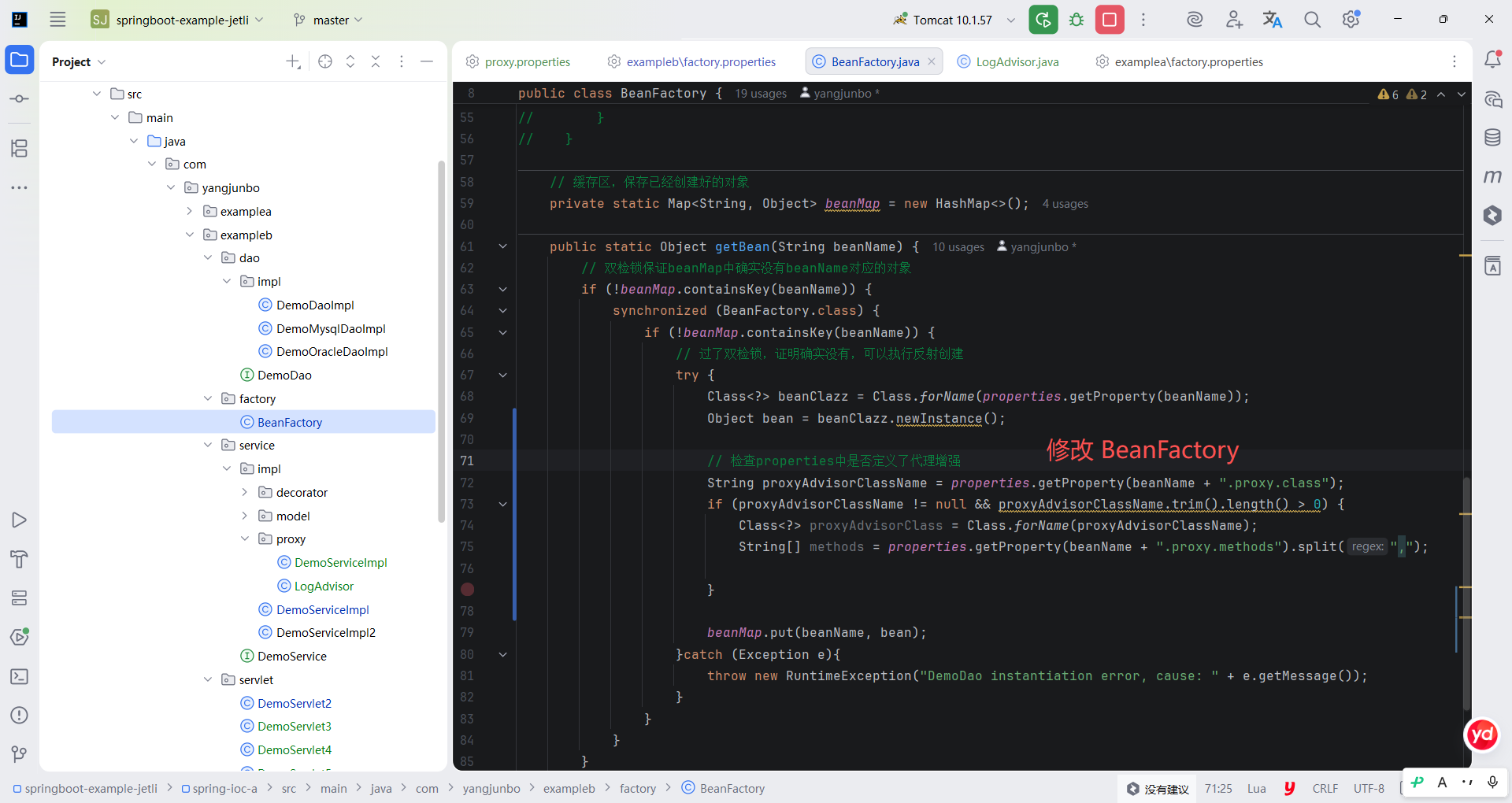Click 19 usages hint on BeanFactory
The height and width of the screenshot is (803, 1512).
(x=761, y=94)
